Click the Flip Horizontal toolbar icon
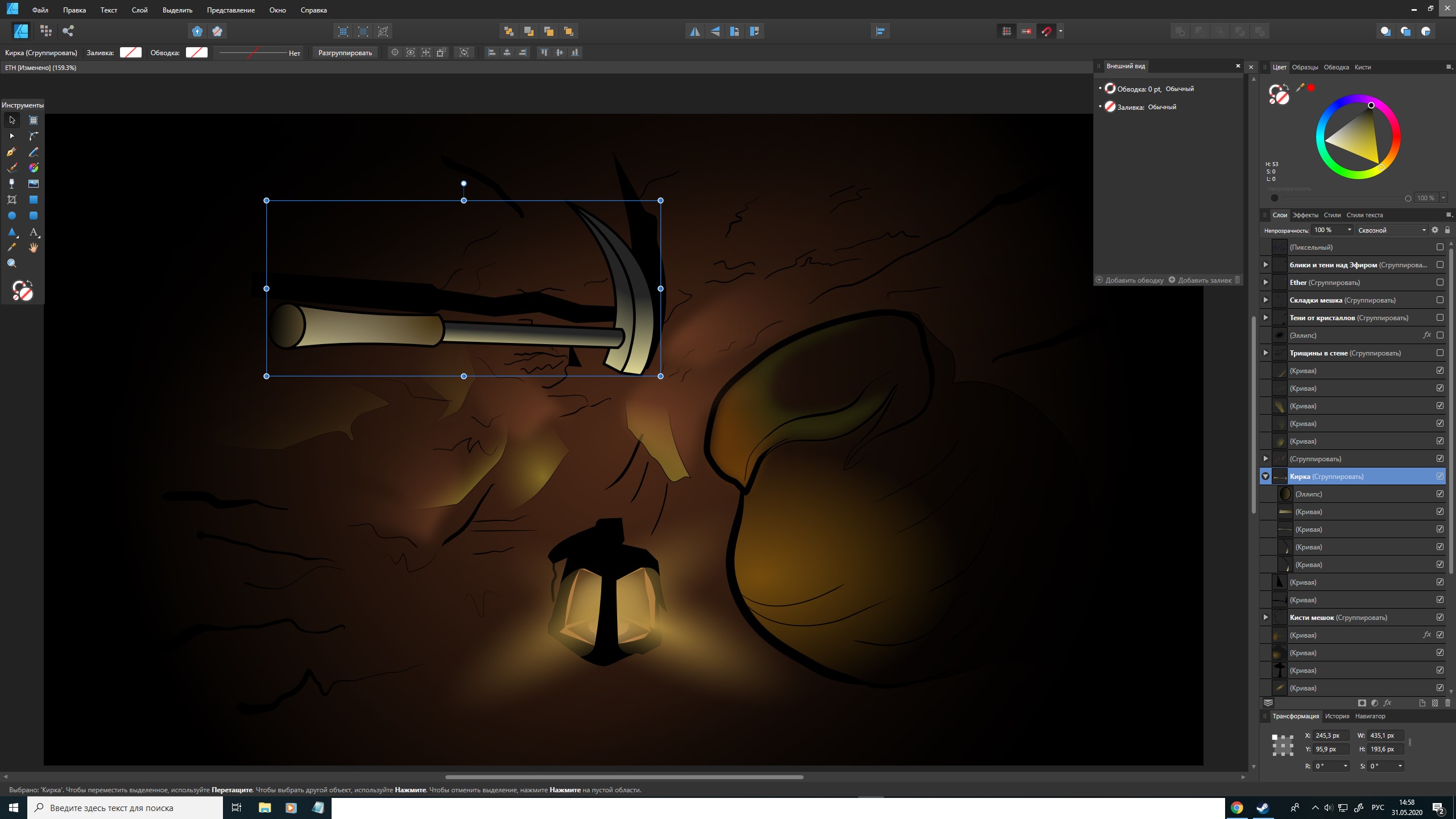Screen dimensions: 1456x819 pyautogui.click(x=695, y=31)
